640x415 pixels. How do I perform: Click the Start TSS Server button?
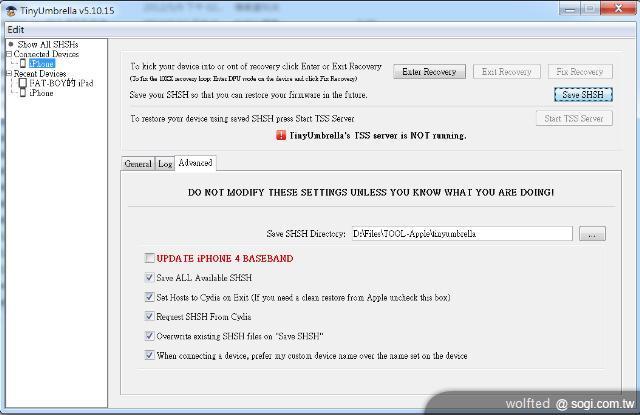[x=574, y=118]
